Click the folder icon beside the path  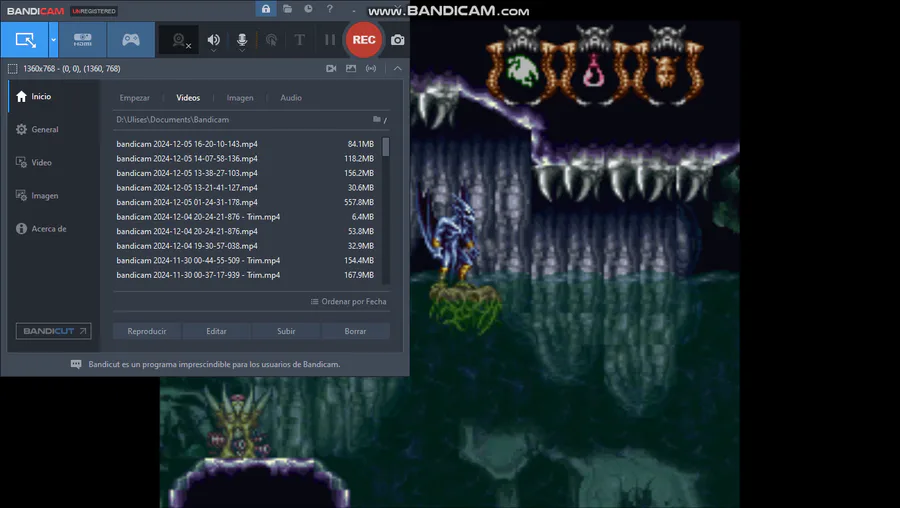tap(377, 119)
